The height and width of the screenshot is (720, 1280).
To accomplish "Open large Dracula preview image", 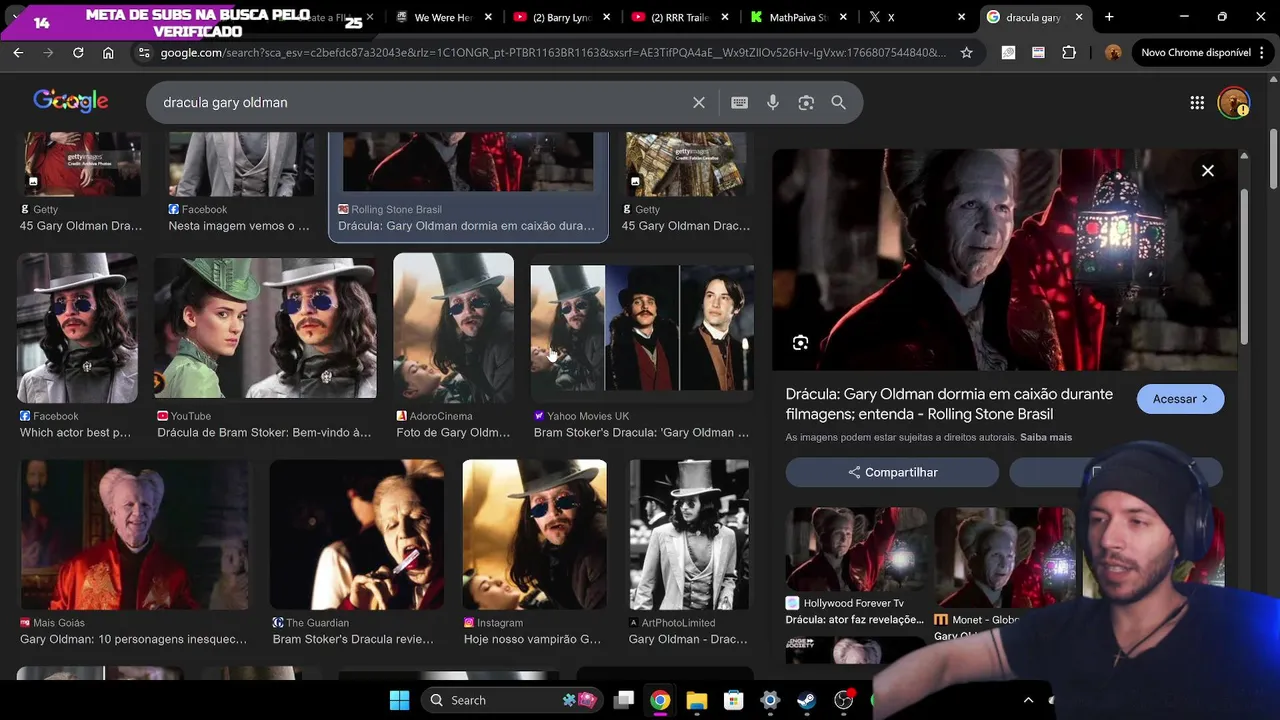I will click(1005, 260).
